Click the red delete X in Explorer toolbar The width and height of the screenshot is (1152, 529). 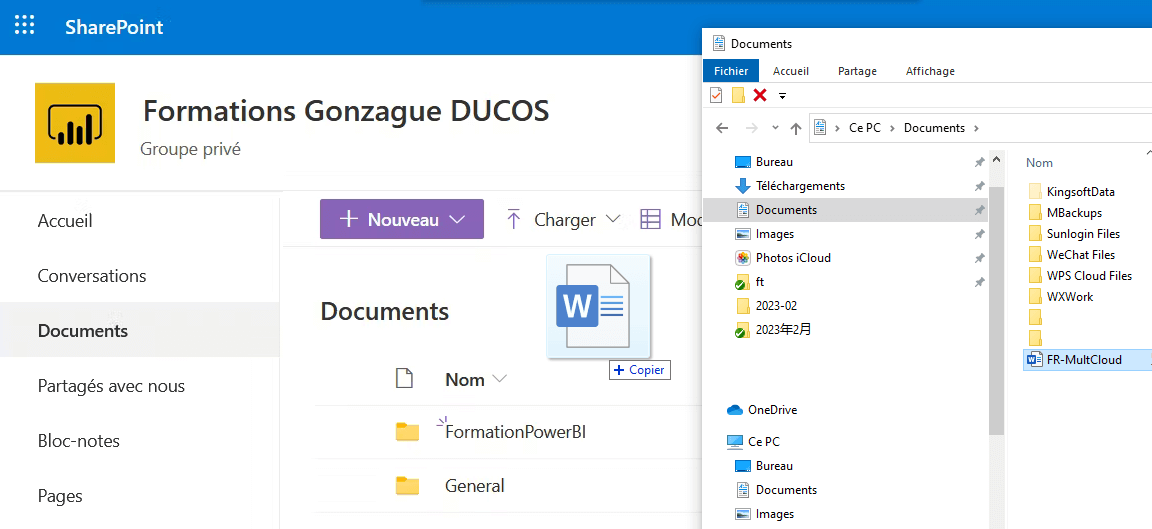click(760, 95)
